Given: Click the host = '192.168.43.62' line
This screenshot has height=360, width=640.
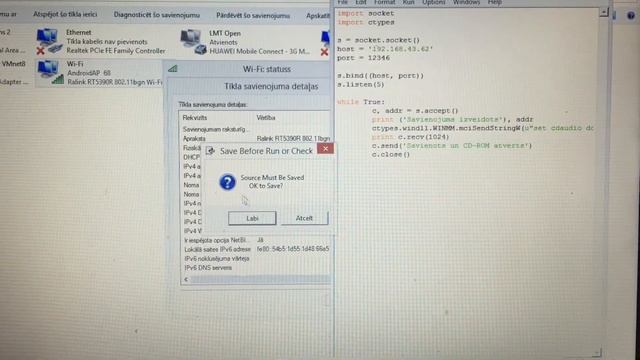Looking at the screenshot, I should (x=384, y=49).
